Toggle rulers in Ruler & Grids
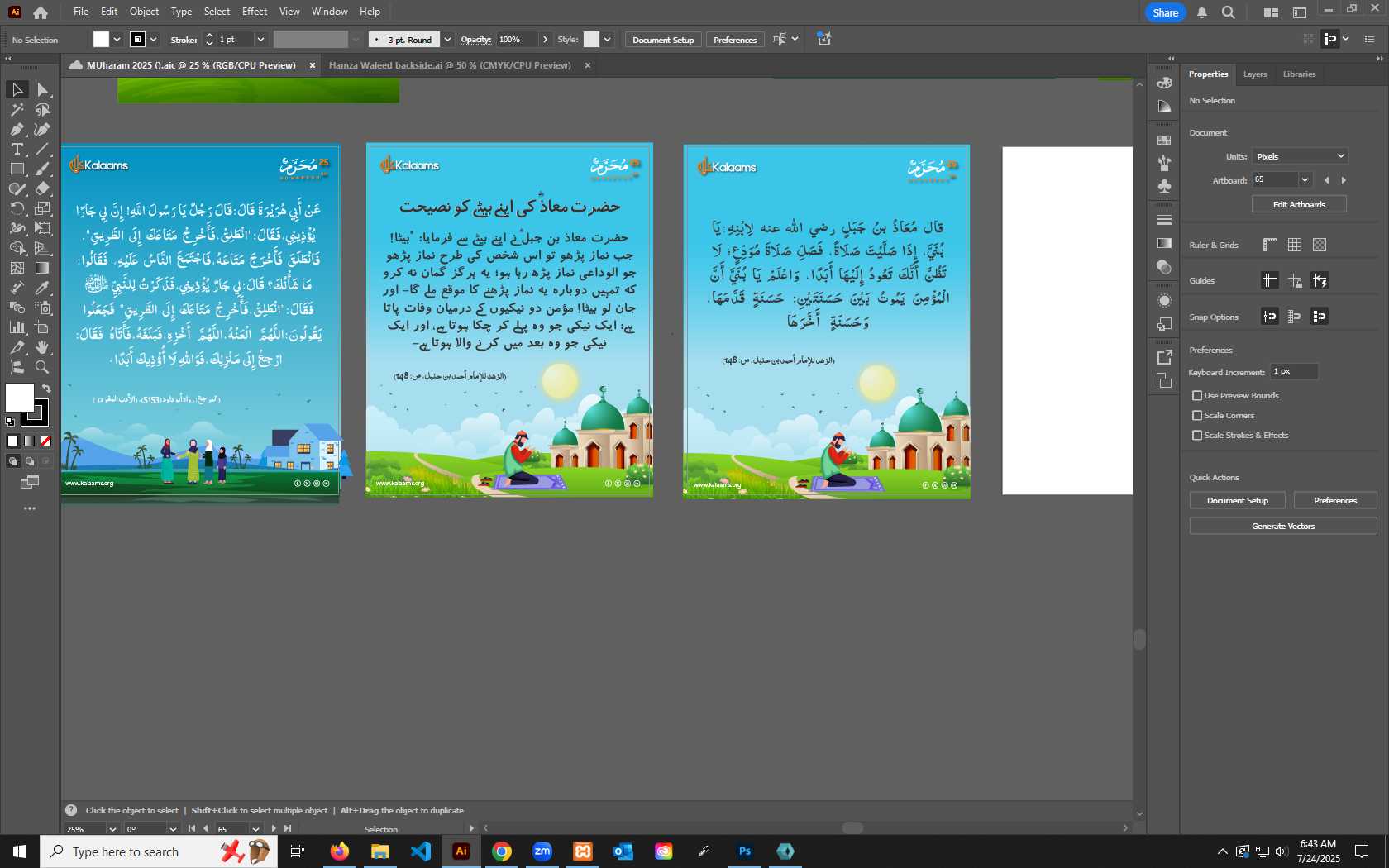 click(1270, 245)
